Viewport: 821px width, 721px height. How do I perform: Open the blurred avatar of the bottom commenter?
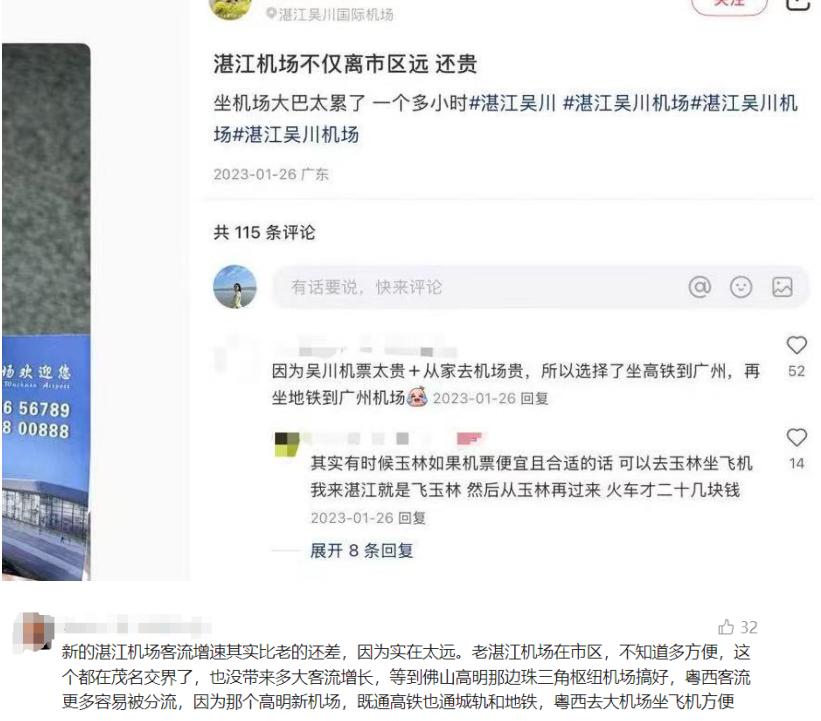34,633
